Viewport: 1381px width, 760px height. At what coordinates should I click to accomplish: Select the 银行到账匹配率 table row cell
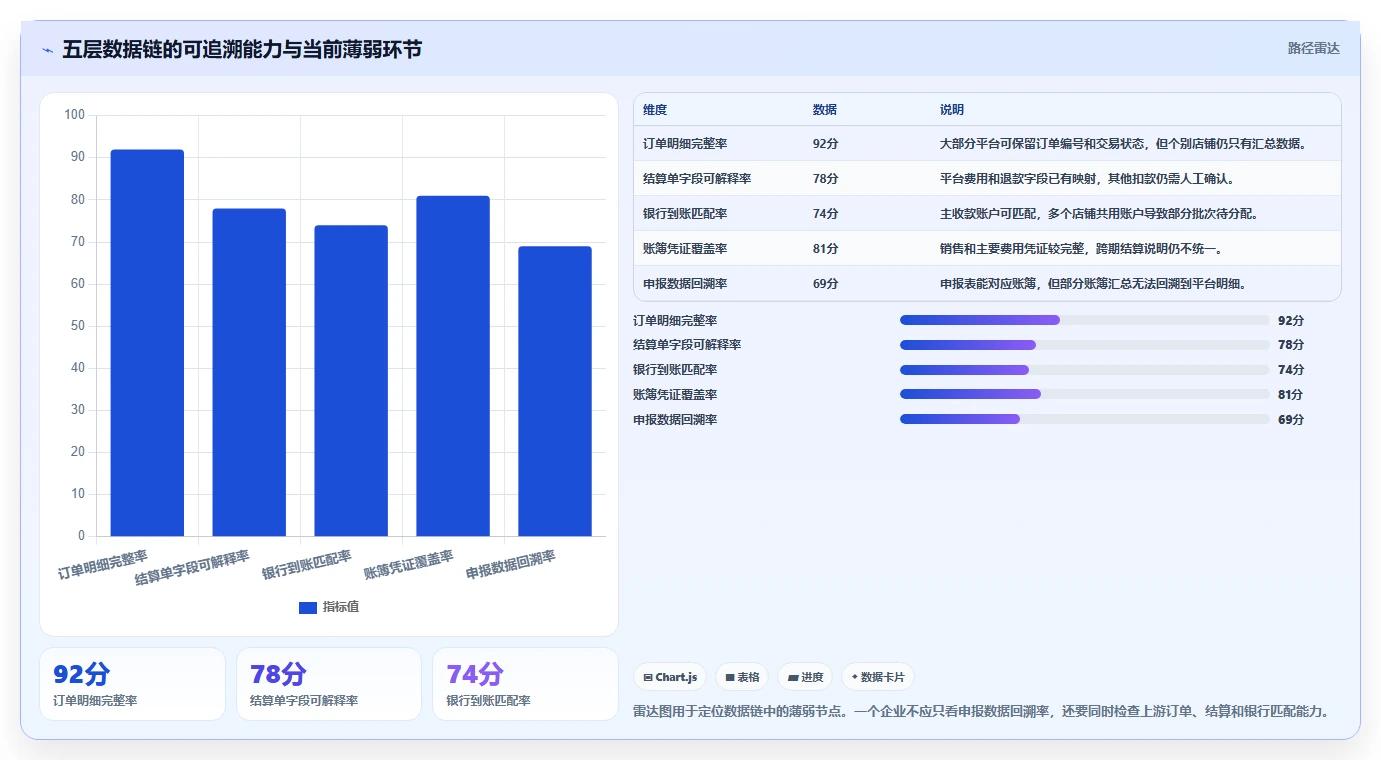tap(720, 214)
